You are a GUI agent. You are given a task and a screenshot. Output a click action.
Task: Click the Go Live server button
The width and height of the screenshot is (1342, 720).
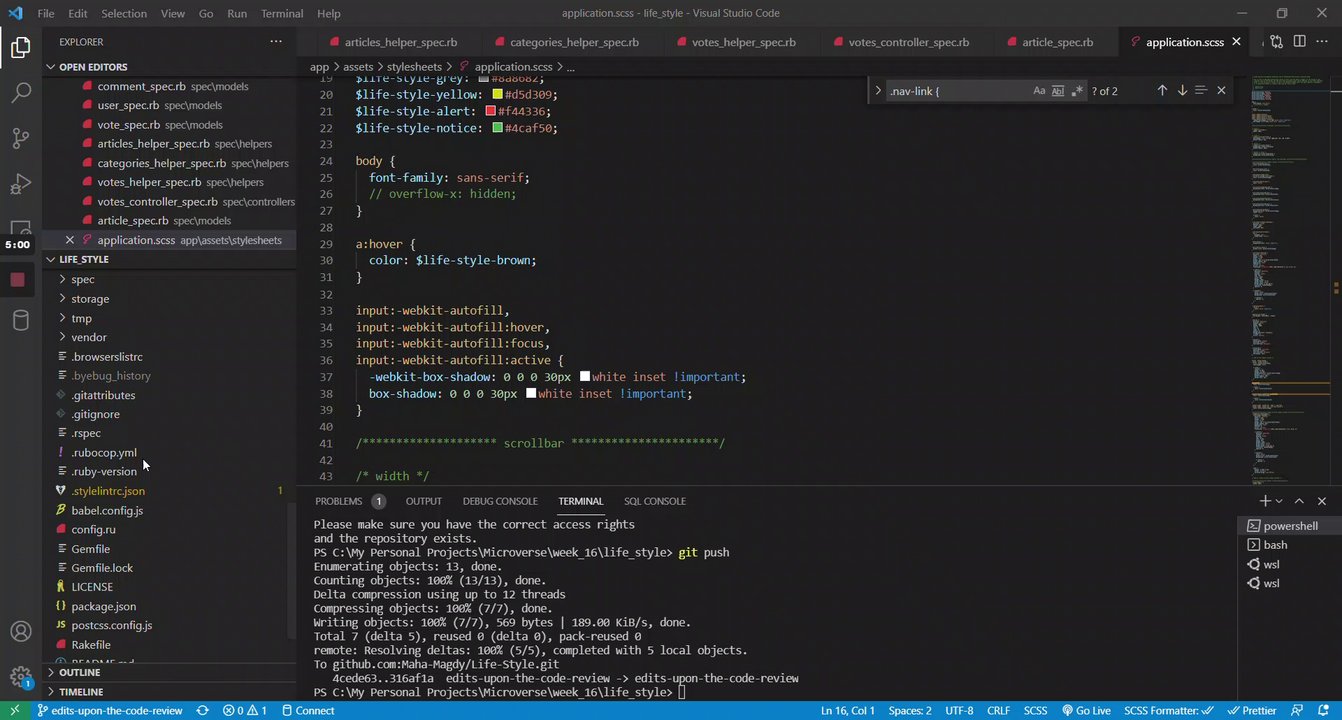point(1086,711)
